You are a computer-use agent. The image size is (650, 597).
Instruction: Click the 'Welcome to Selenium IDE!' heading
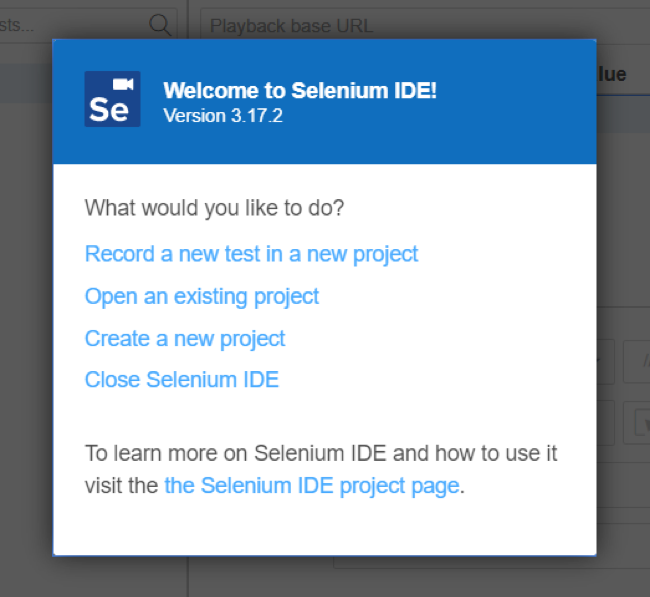pyautogui.click(x=300, y=91)
